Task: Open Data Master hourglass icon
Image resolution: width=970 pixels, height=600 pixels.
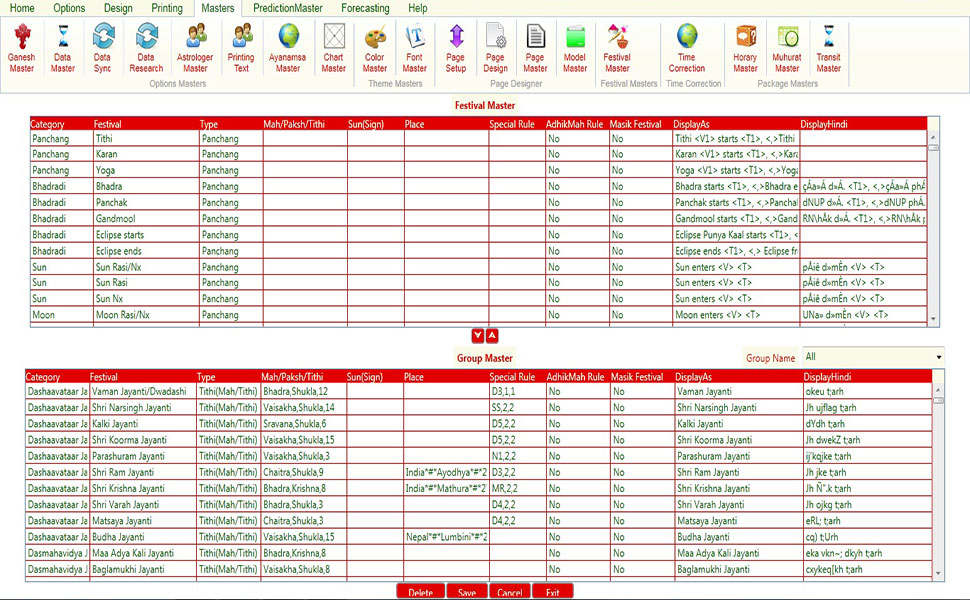Action: click(x=62, y=48)
